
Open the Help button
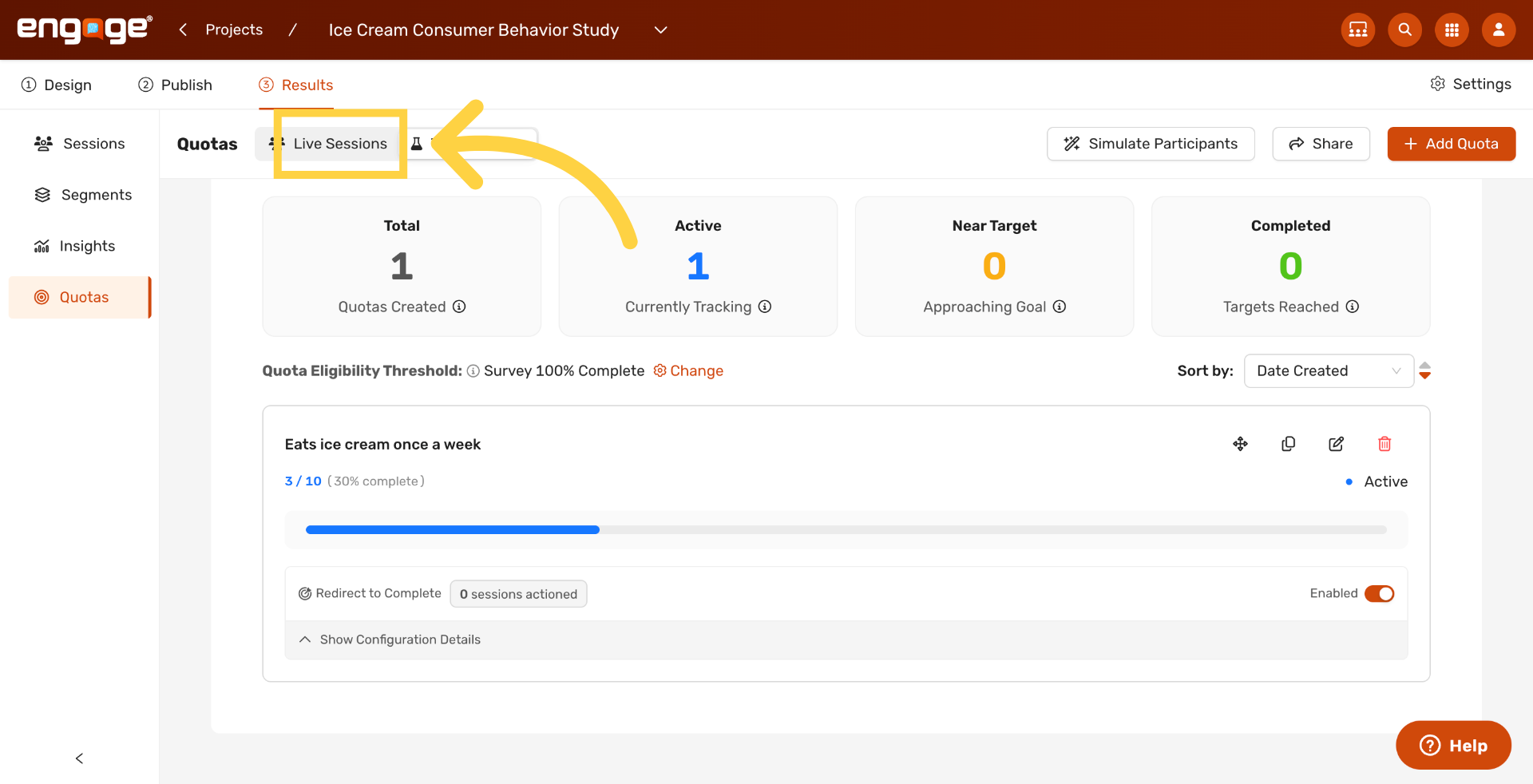click(x=1453, y=745)
